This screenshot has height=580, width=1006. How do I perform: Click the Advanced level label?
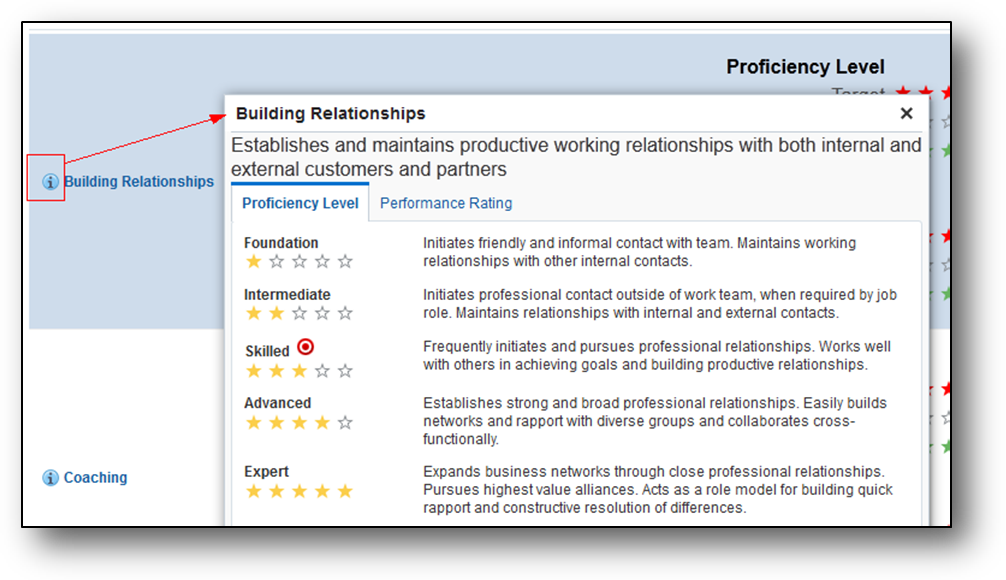[278, 403]
